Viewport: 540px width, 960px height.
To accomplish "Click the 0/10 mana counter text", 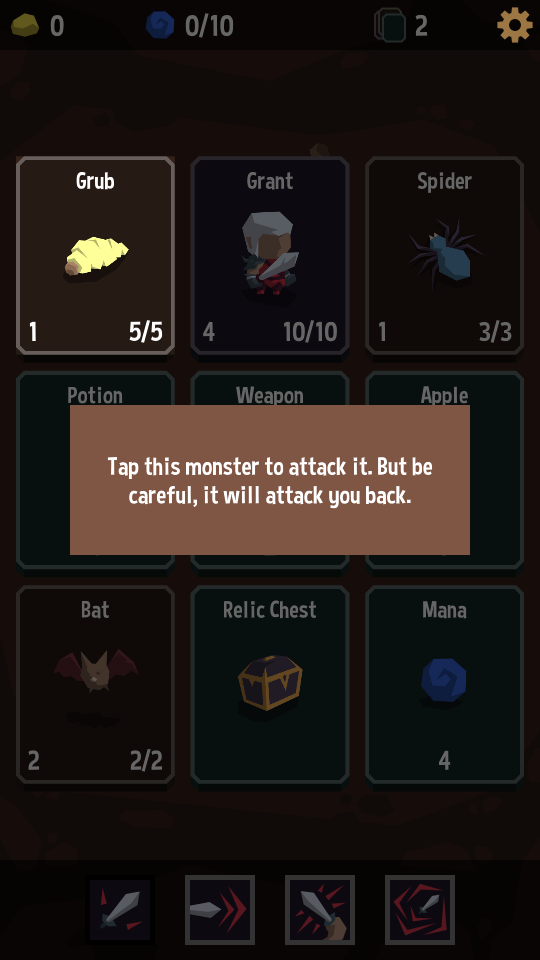I will click(x=209, y=26).
